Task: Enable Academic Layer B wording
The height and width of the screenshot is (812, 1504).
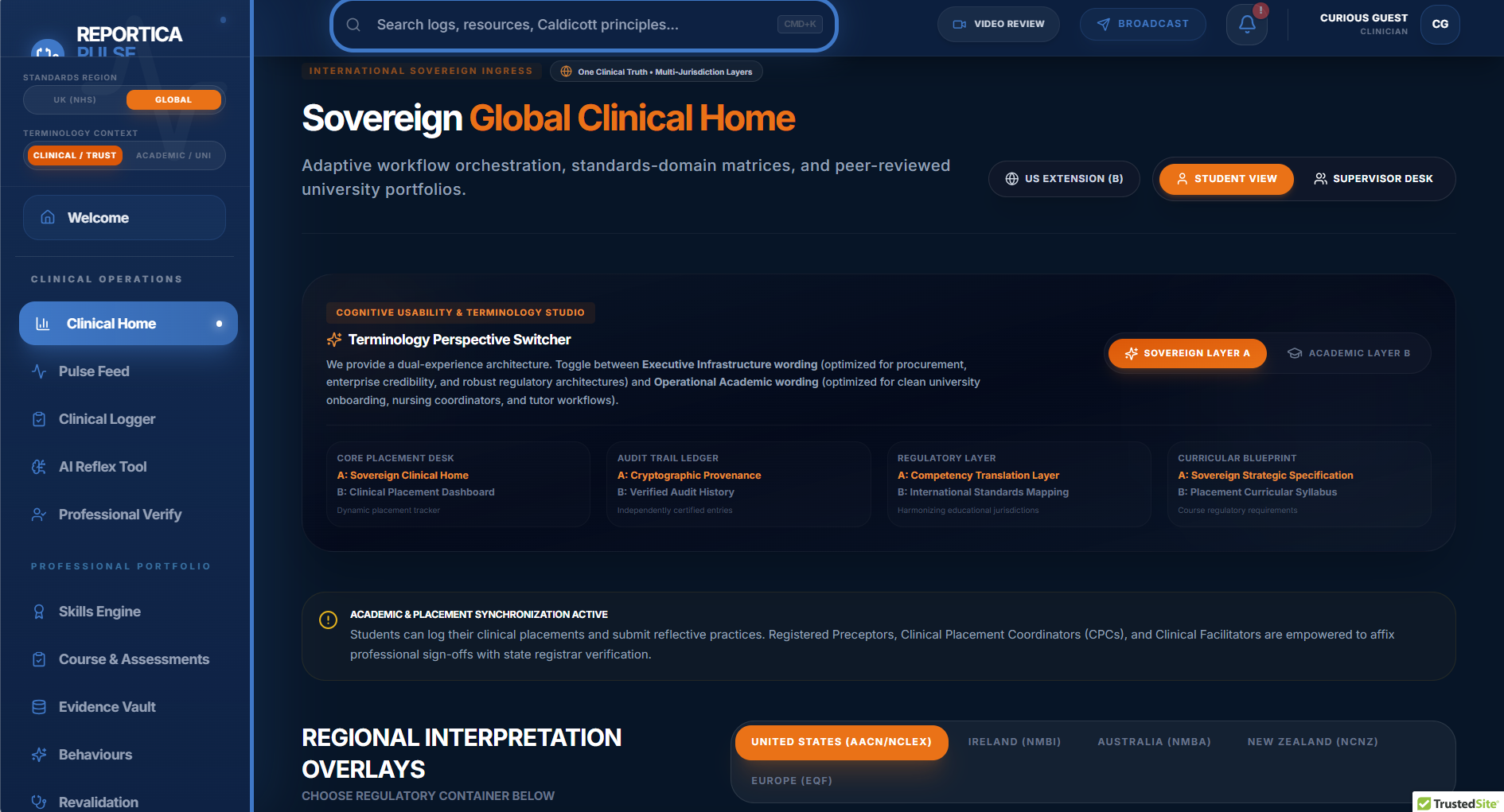Action: pyautogui.click(x=1349, y=353)
